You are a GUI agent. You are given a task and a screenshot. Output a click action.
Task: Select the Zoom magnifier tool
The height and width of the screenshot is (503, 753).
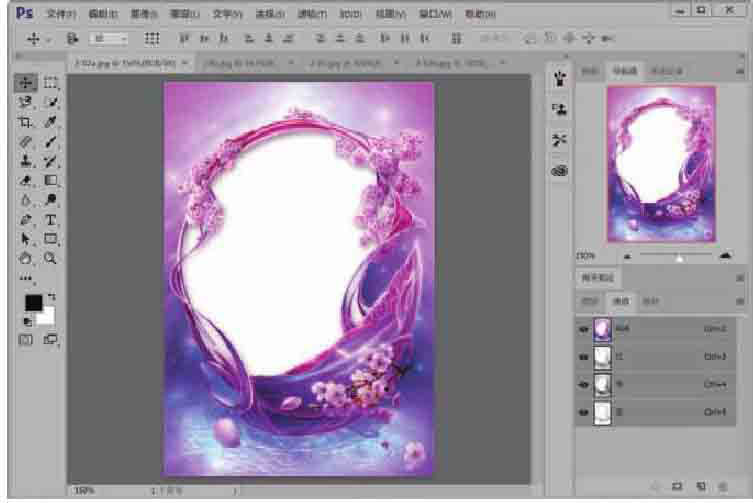(x=50, y=258)
